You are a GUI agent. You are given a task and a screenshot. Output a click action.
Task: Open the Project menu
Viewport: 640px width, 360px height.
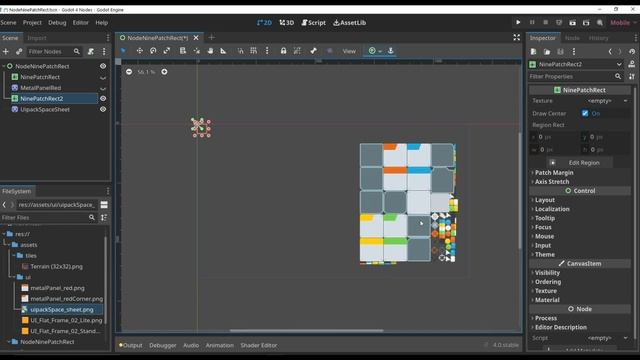(32, 23)
